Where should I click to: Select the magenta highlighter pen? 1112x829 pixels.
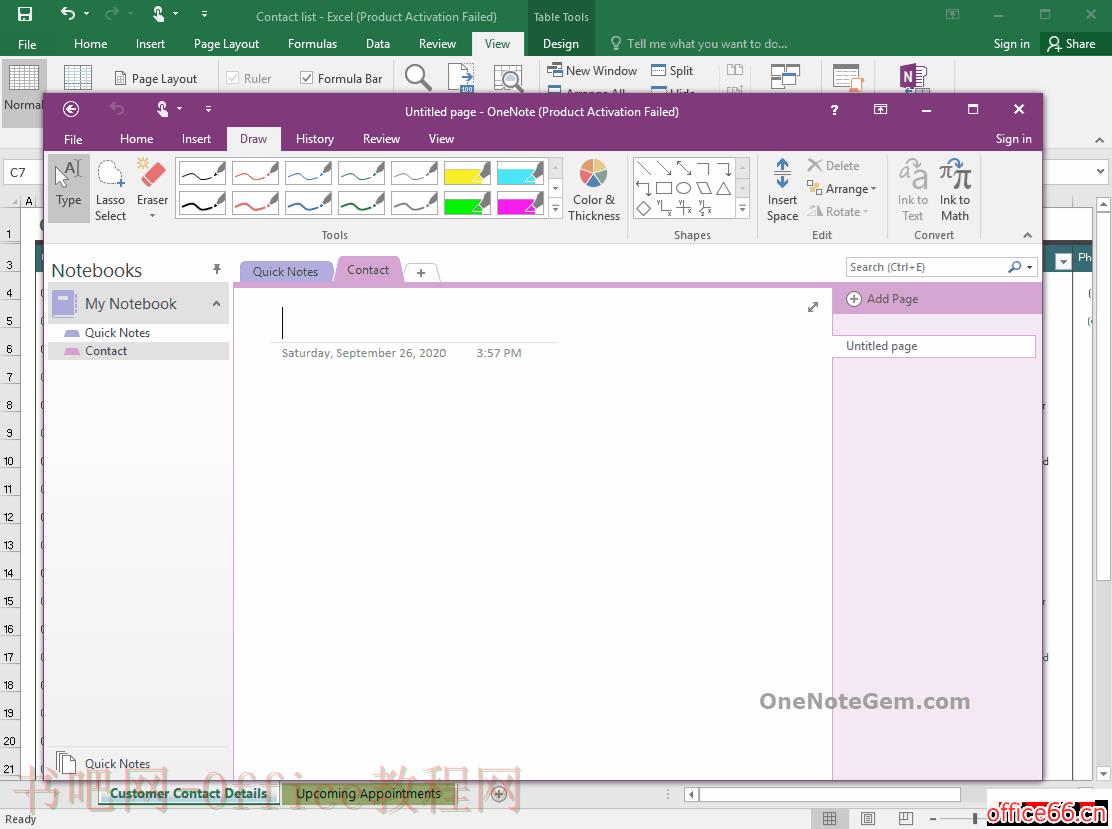(520, 204)
